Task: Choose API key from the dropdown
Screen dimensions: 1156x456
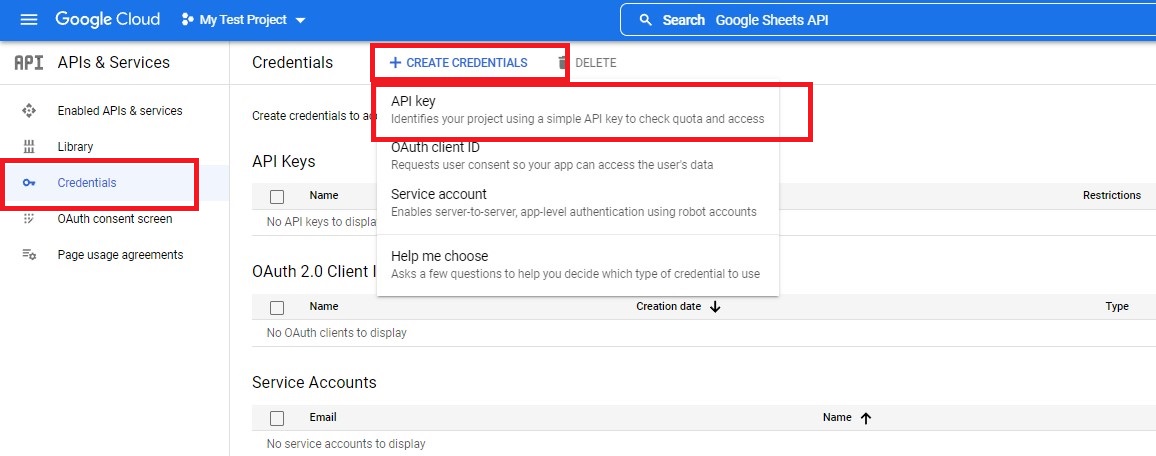Action: tap(577, 109)
